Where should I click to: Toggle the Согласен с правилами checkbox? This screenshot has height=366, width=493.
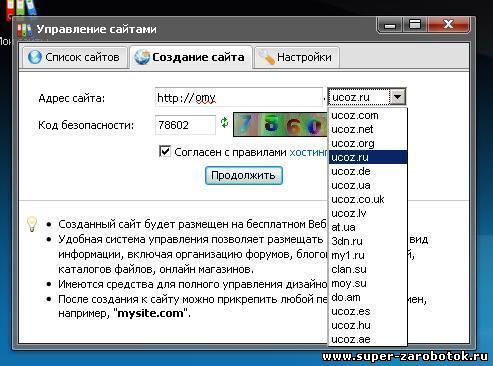(165, 152)
